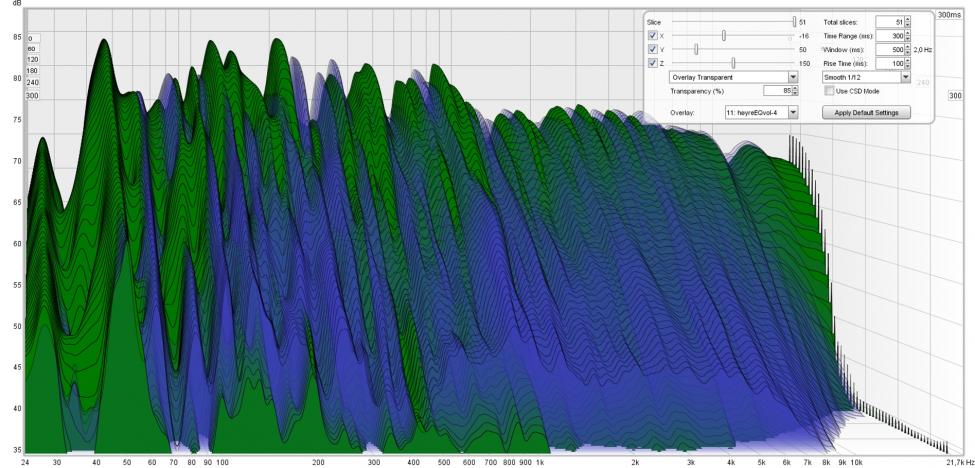
Task: Click the '10k' frequency axis label
Action: (x=856, y=462)
